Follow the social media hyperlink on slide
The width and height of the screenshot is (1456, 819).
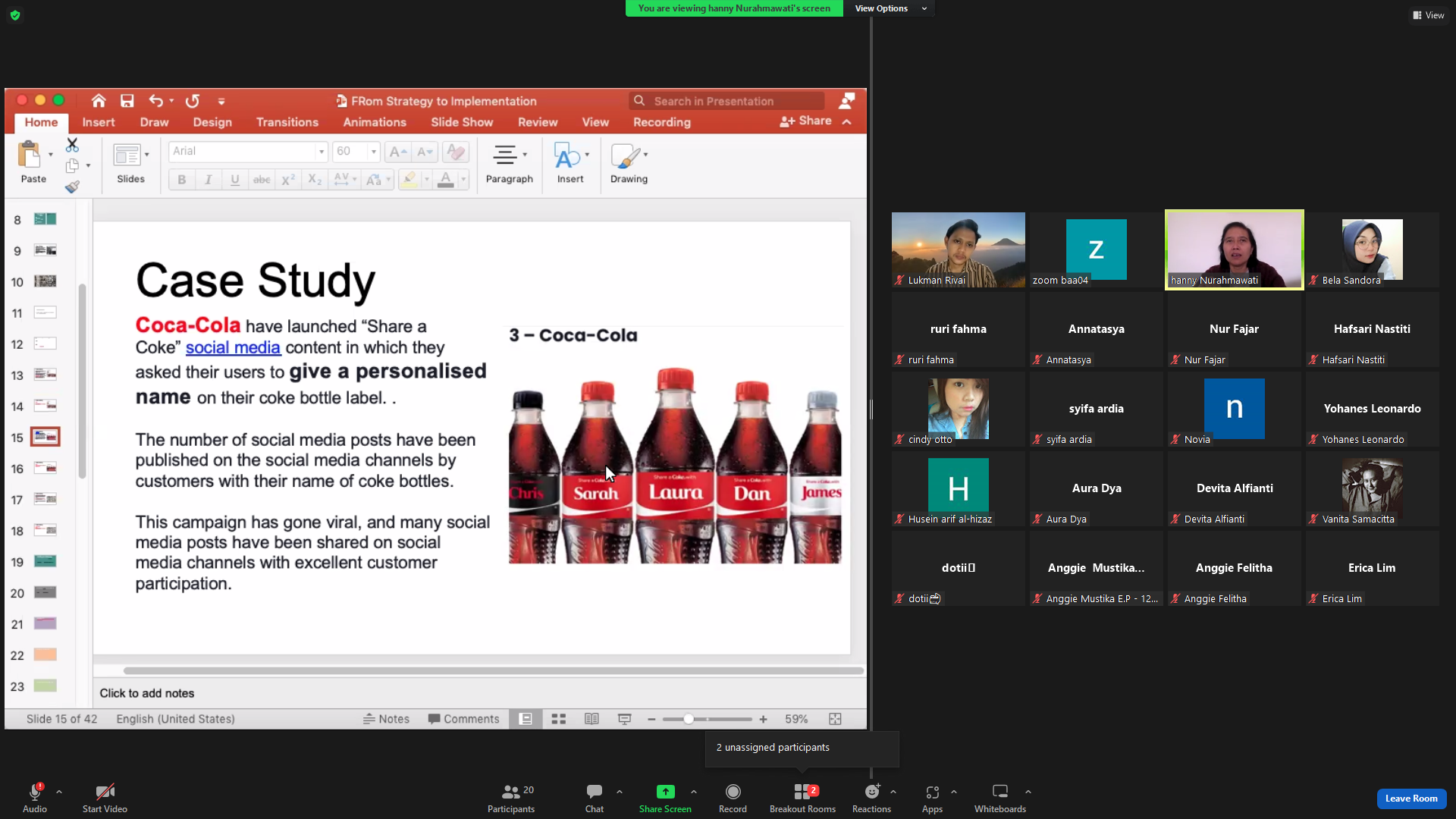click(233, 347)
